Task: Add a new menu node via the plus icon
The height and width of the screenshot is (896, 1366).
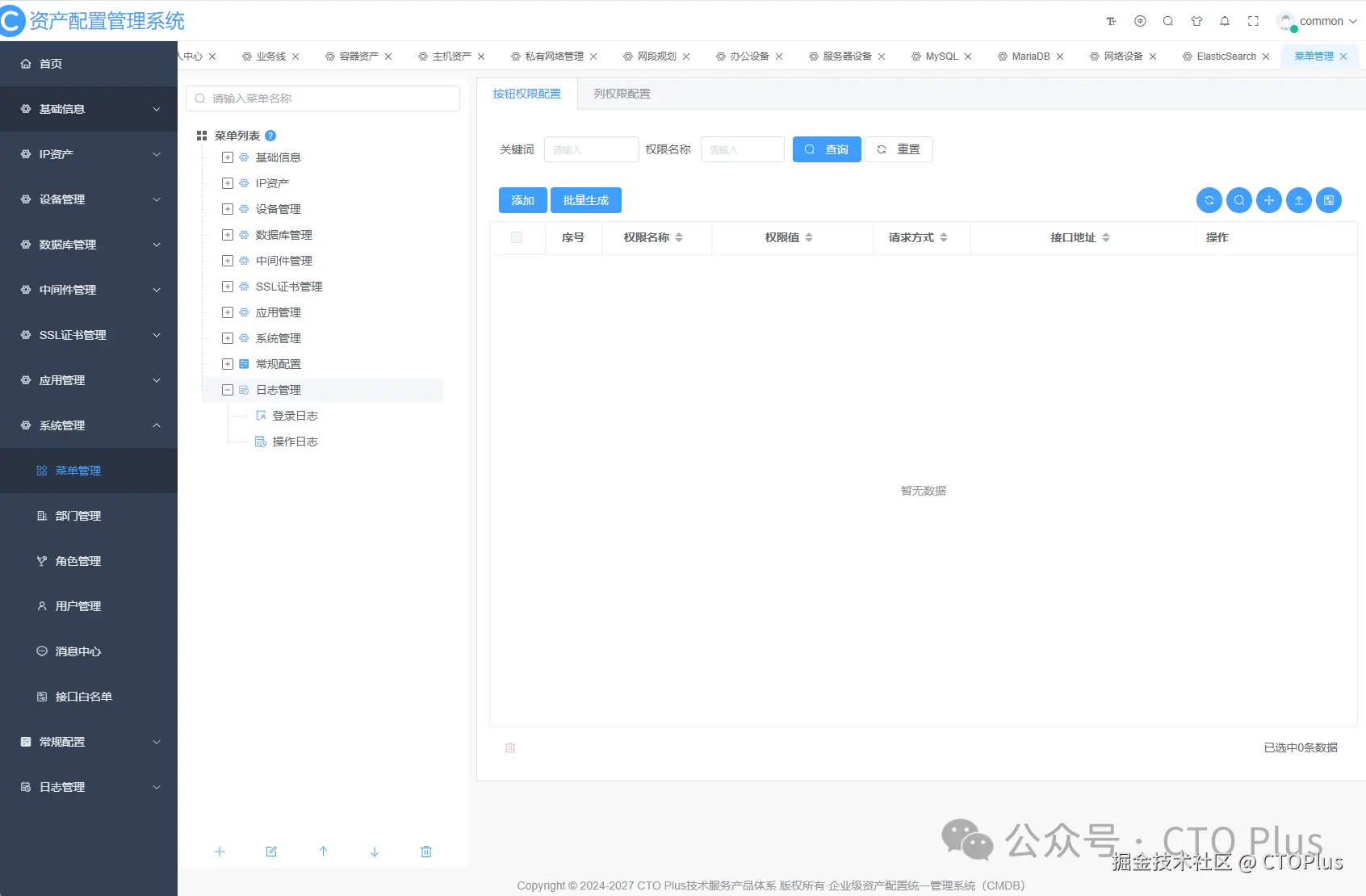Action: pos(219,852)
